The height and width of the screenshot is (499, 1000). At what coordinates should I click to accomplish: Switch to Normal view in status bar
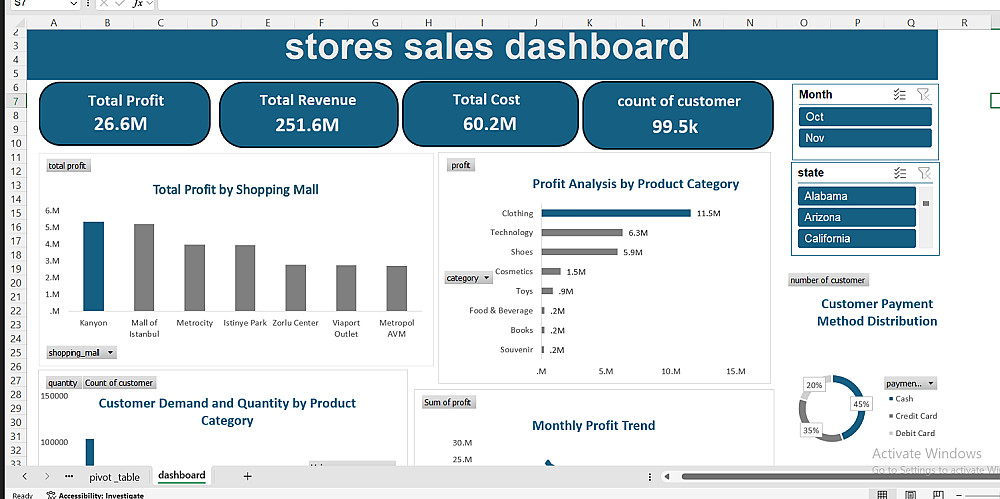click(x=882, y=495)
